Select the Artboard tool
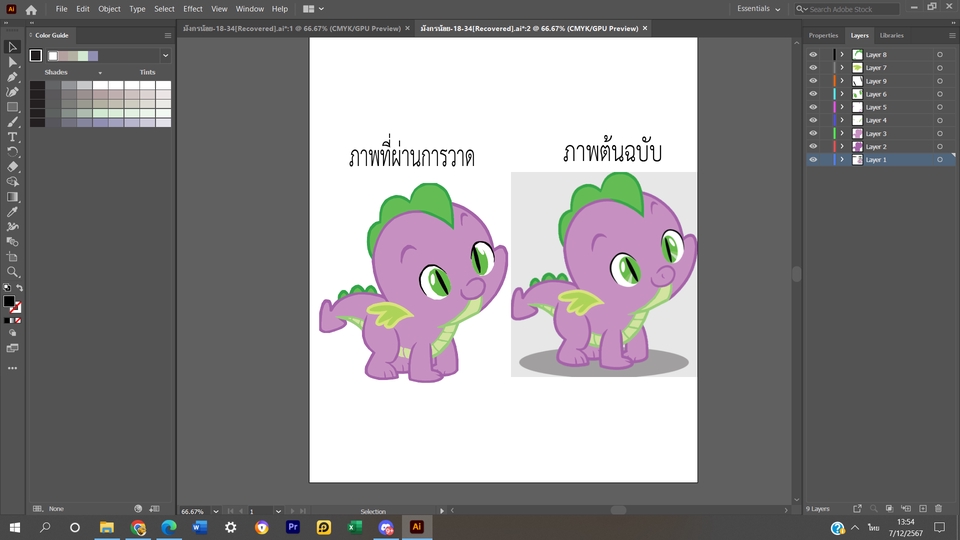Image resolution: width=960 pixels, height=540 pixels. click(x=12, y=257)
